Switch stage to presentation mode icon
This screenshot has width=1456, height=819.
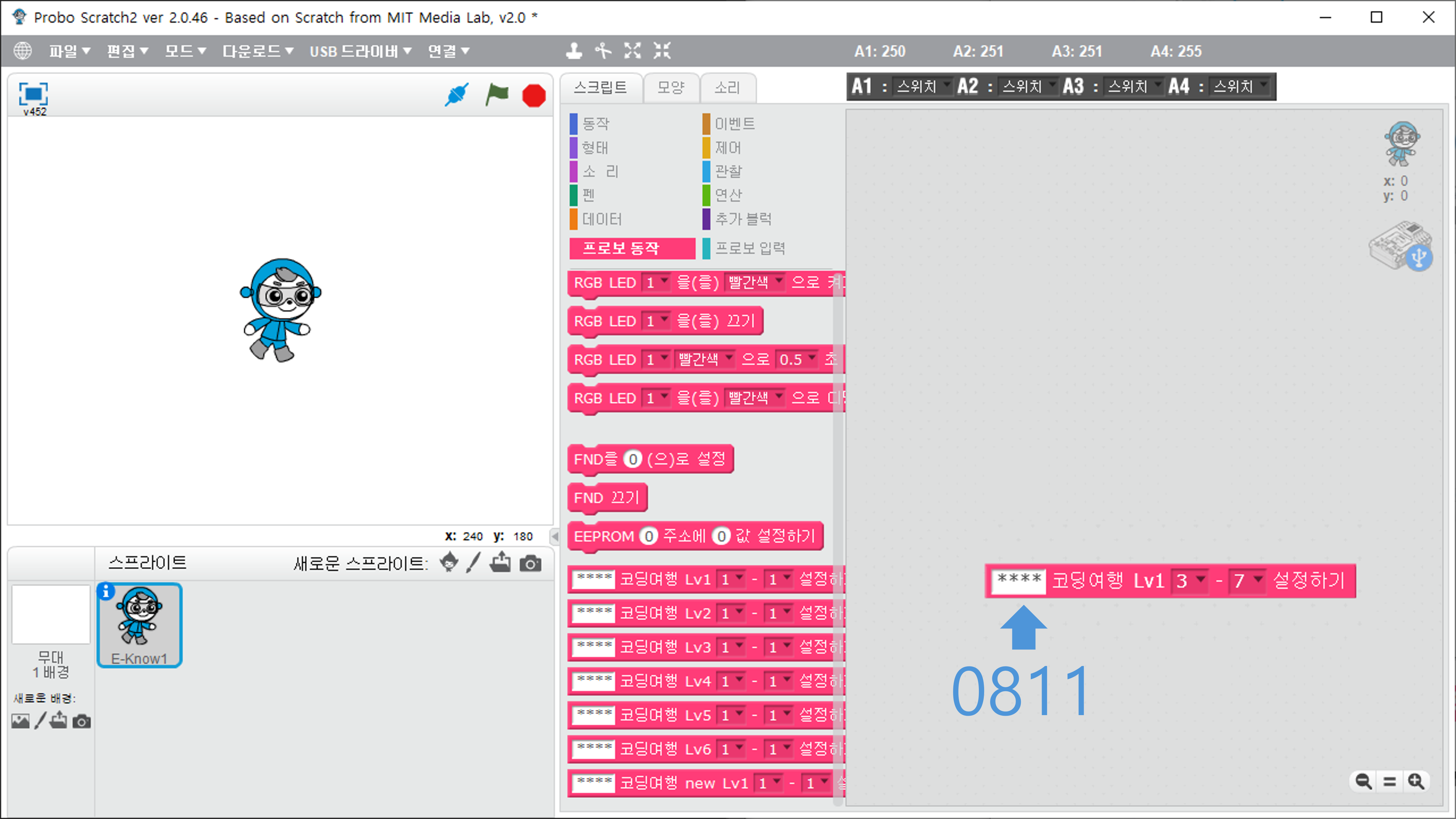click(33, 94)
